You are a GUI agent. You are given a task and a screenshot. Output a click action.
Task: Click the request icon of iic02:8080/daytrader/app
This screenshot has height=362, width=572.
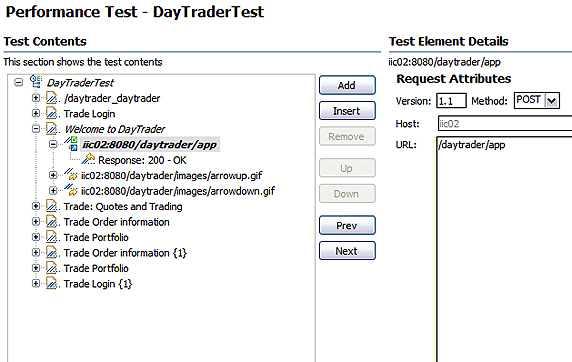[x=71, y=144]
